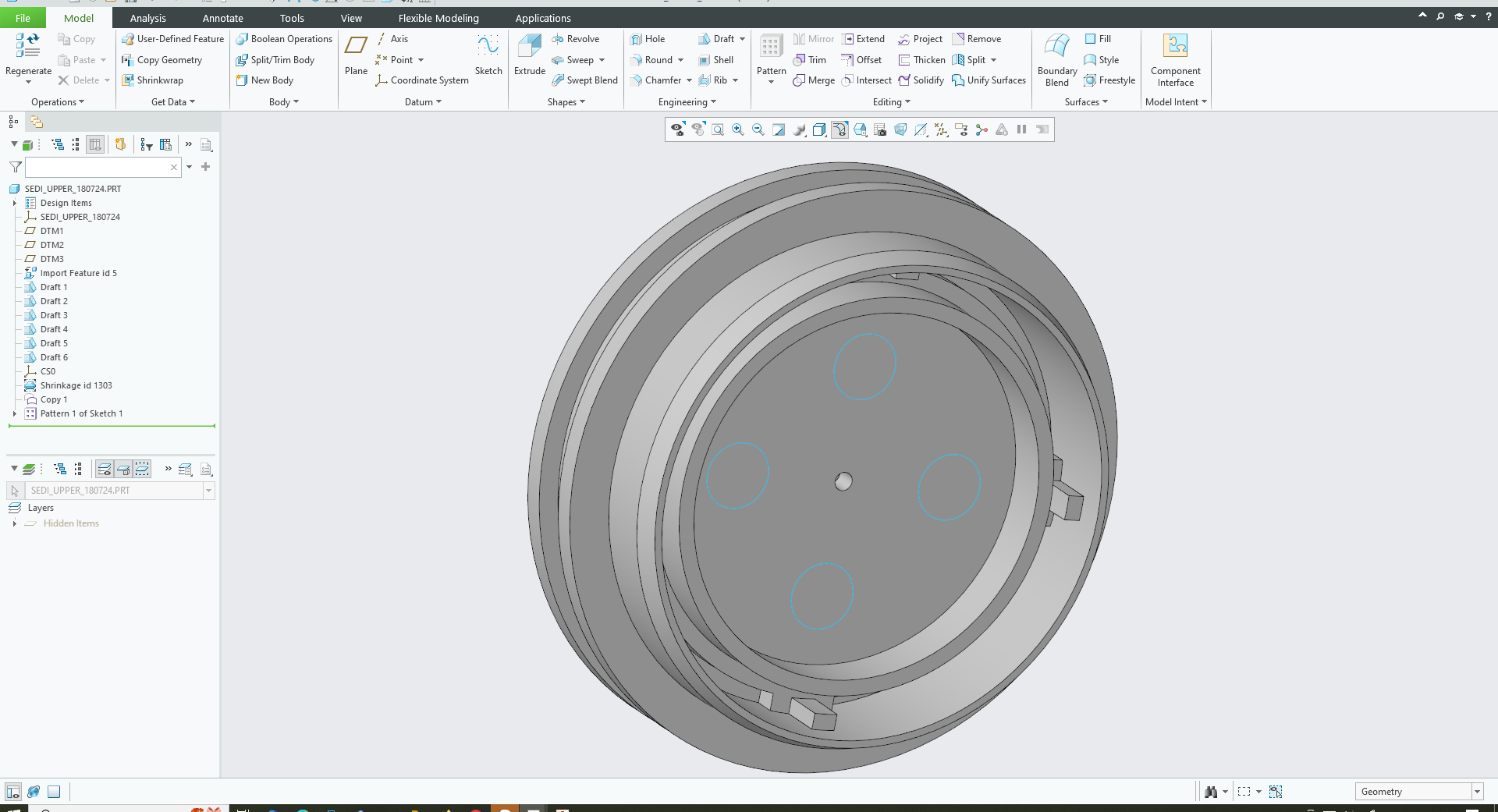Select the Extrude tool

(529, 55)
